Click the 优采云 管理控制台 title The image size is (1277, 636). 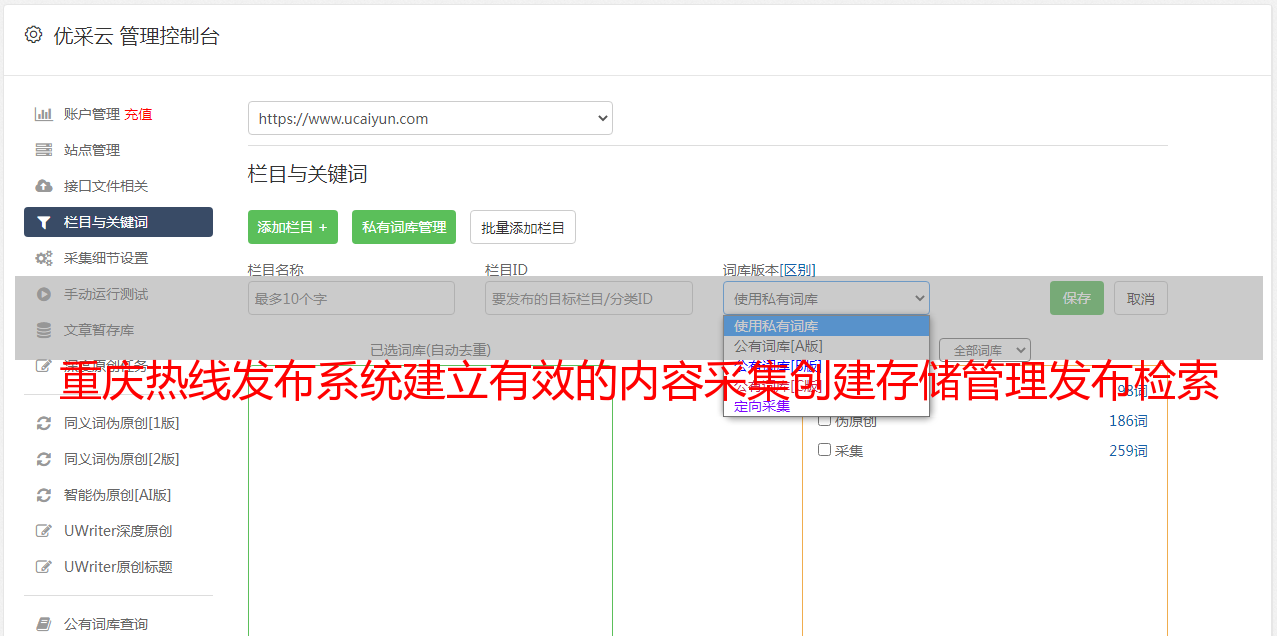[136, 36]
